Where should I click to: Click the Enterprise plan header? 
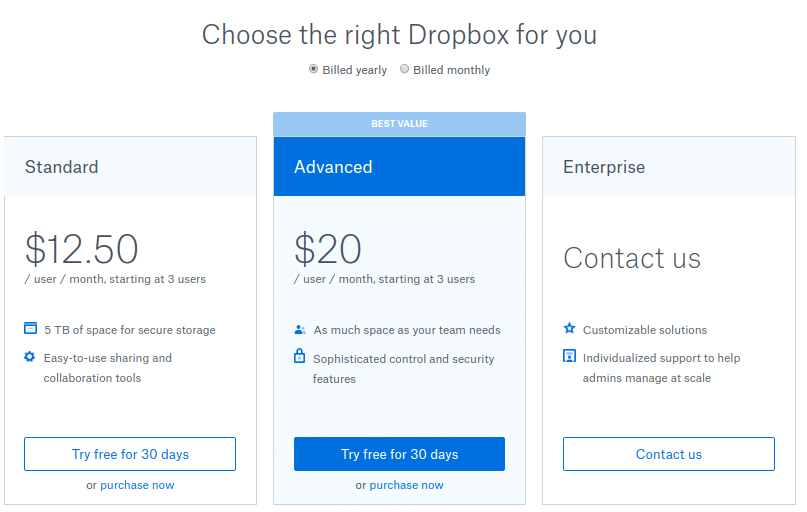point(604,167)
